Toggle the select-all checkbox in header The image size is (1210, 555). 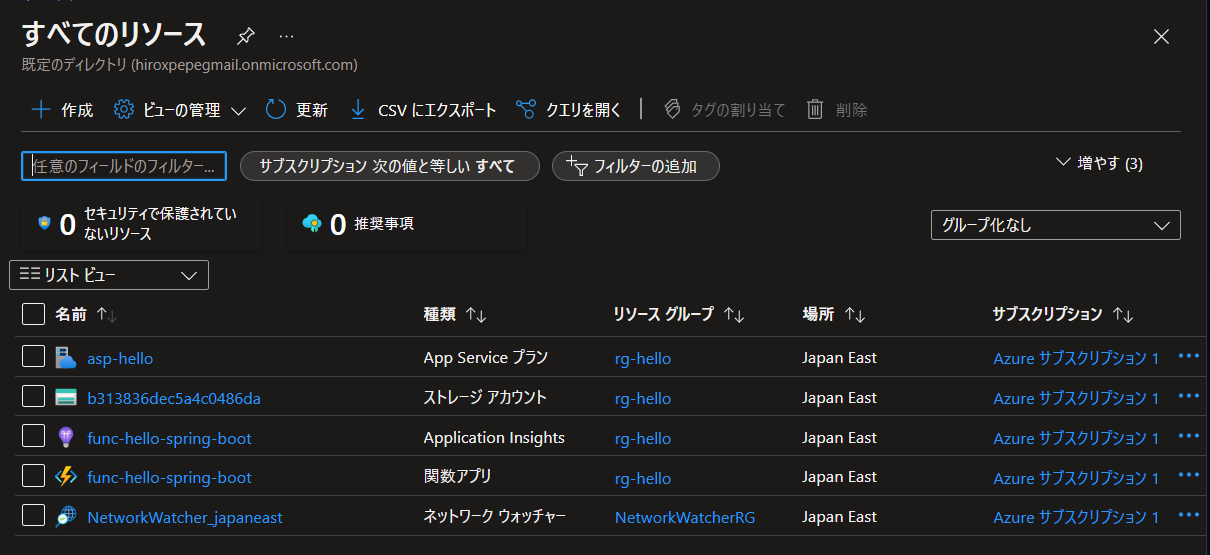pos(34,314)
